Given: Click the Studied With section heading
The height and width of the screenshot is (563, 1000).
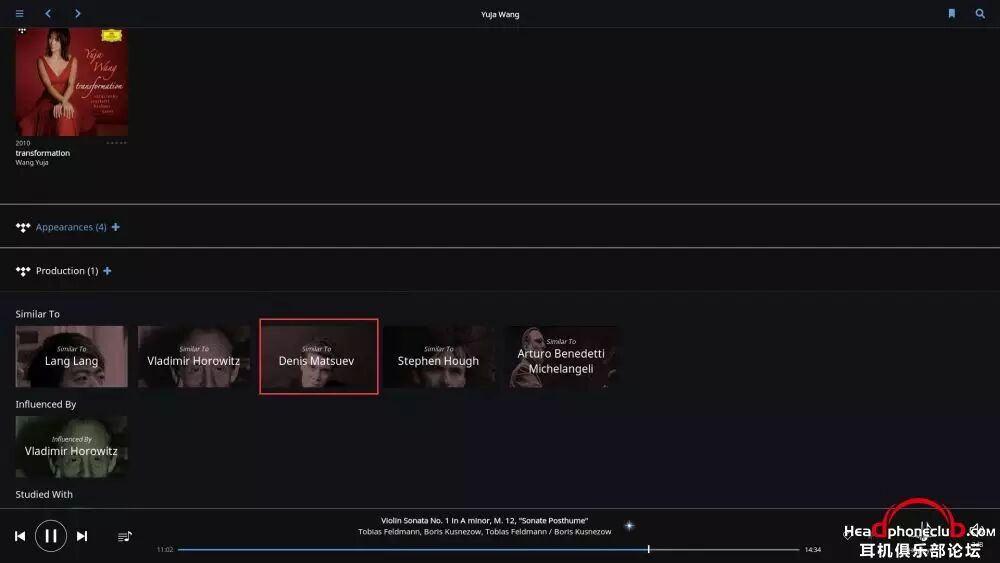Looking at the screenshot, I should point(44,494).
